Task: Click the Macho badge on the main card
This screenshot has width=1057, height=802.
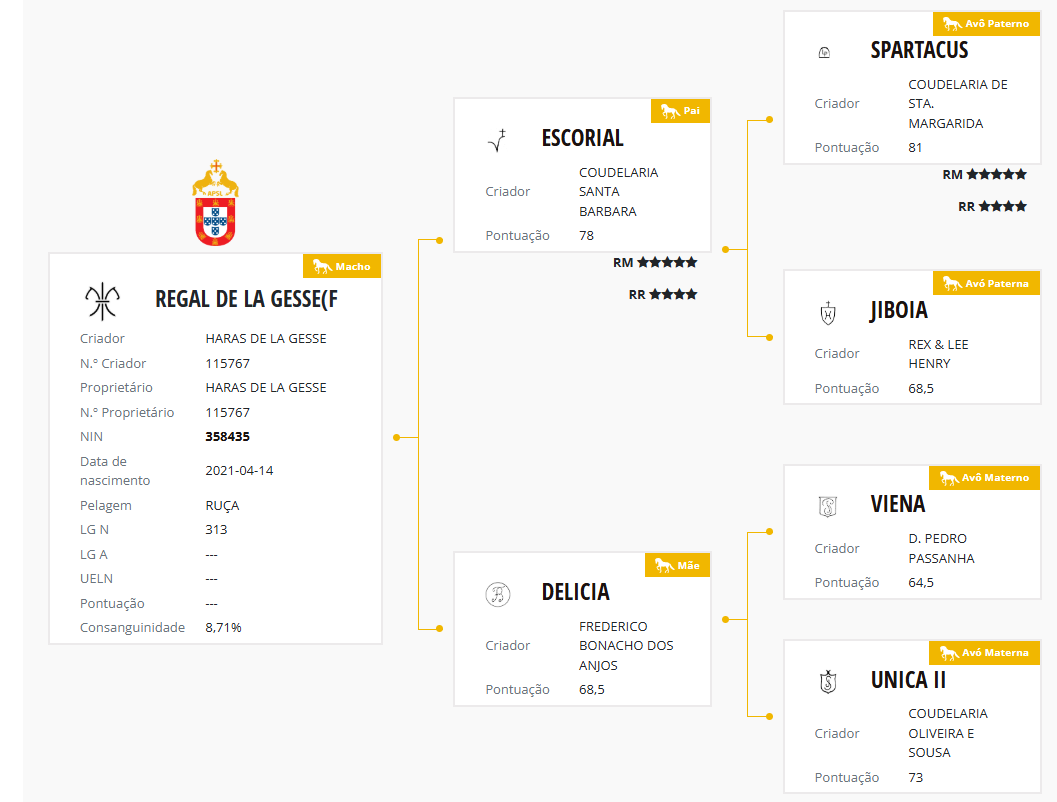Action: pyautogui.click(x=342, y=266)
